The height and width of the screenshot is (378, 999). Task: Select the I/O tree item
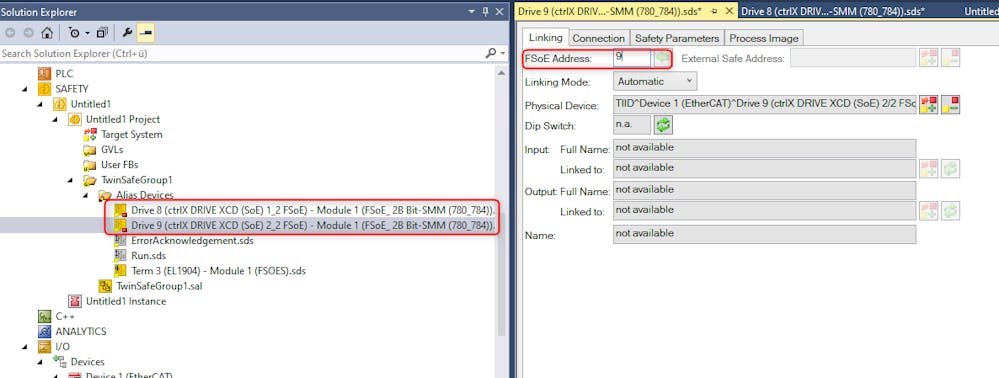click(x=62, y=347)
